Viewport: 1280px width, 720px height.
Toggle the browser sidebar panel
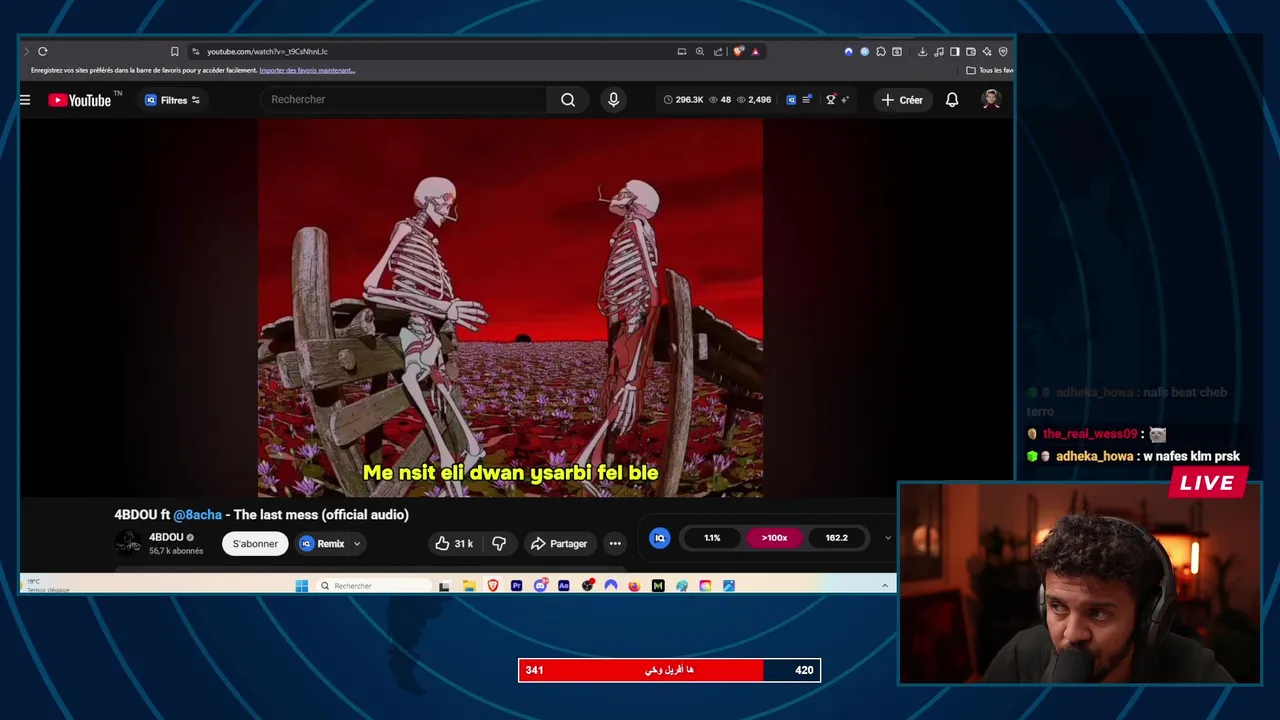[x=954, y=51]
